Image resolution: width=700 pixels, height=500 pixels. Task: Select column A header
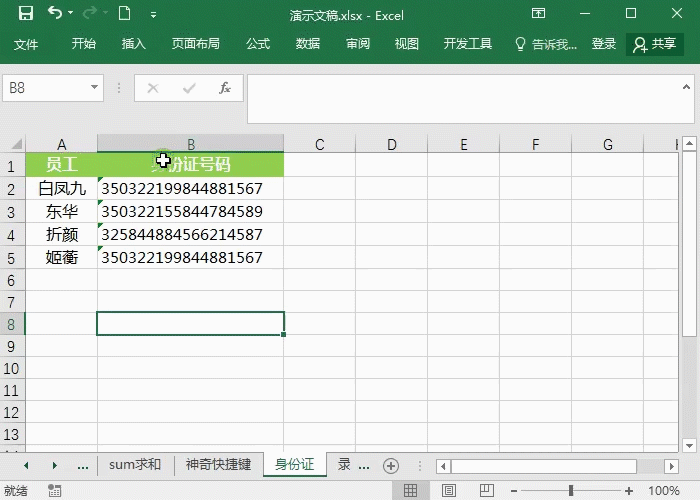(62, 144)
